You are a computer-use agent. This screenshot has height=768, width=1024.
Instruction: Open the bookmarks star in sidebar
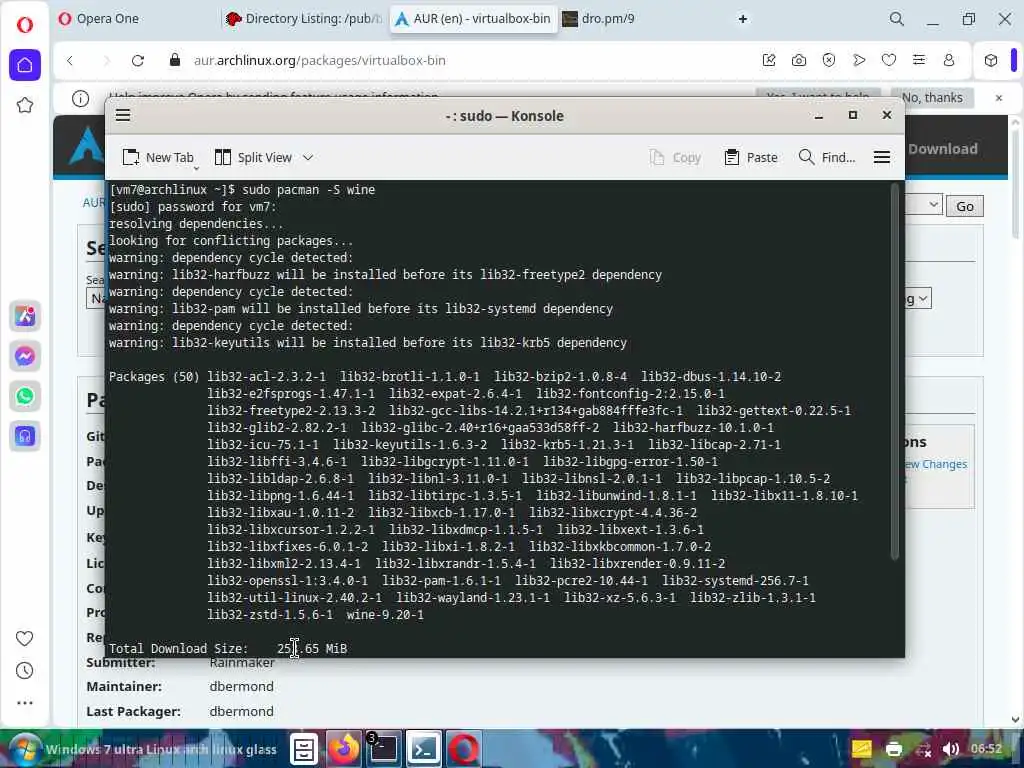click(x=25, y=105)
